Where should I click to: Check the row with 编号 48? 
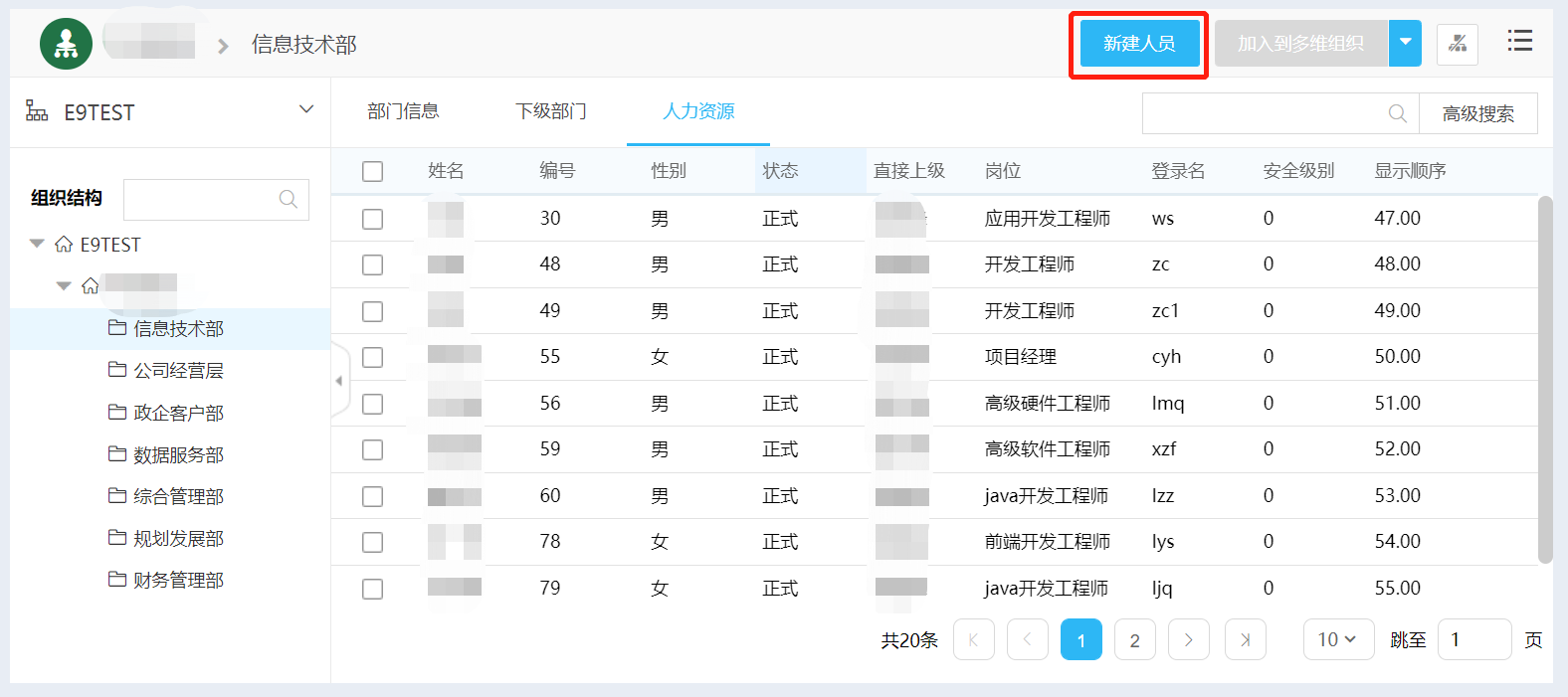[373, 264]
